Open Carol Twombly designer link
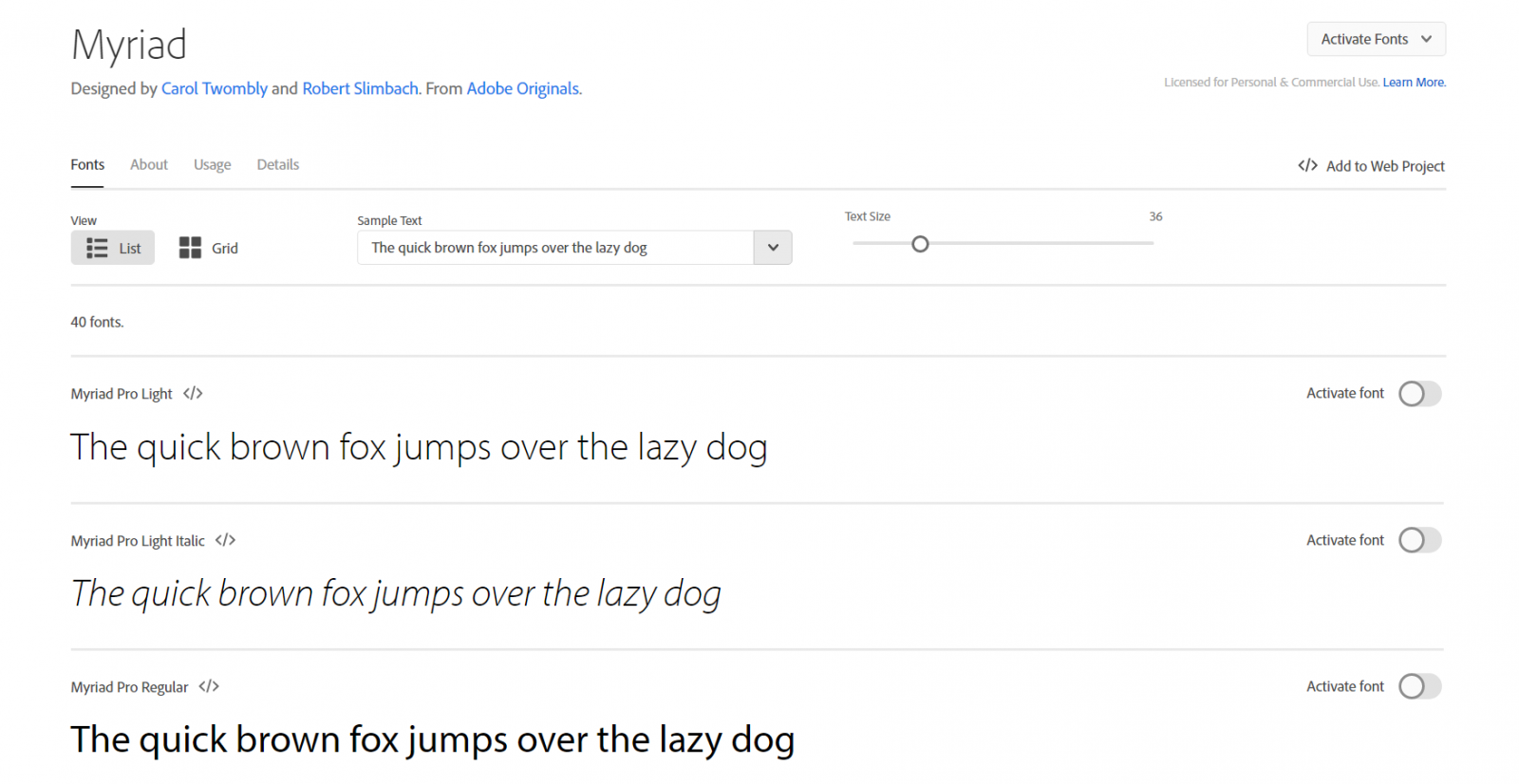1519x784 pixels. 215,88
